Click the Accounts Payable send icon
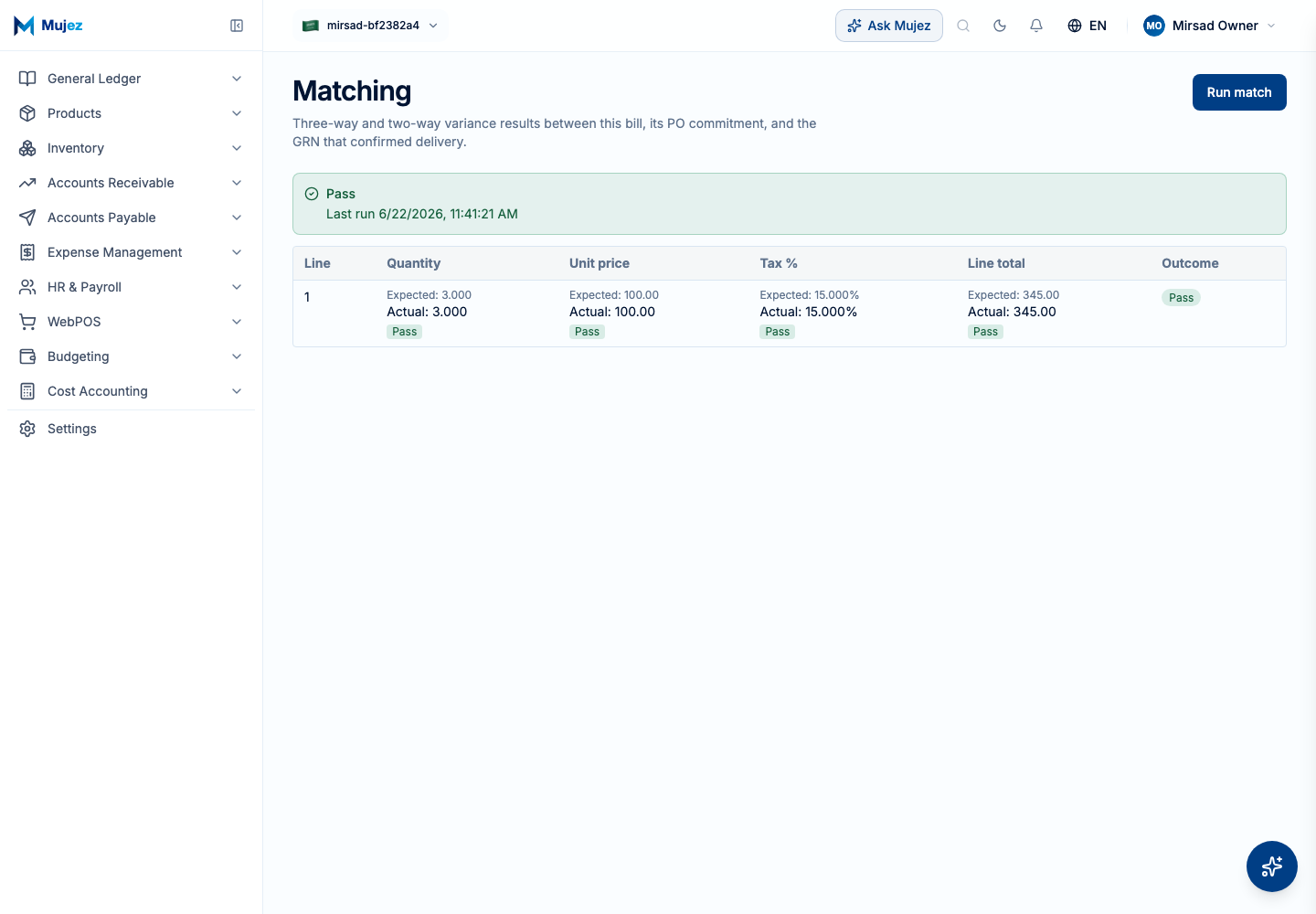Image resolution: width=1316 pixels, height=914 pixels. [x=27, y=218]
